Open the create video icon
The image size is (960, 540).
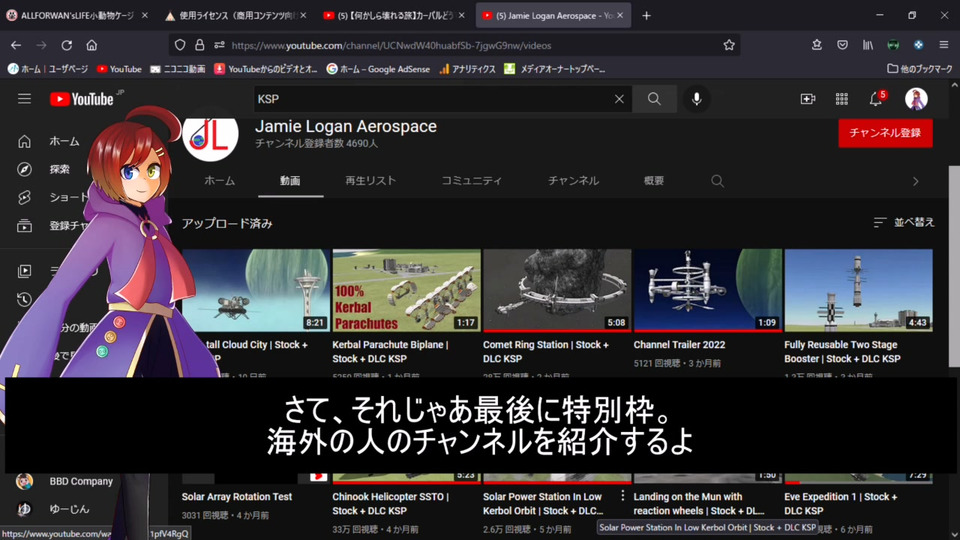click(x=808, y=99)
